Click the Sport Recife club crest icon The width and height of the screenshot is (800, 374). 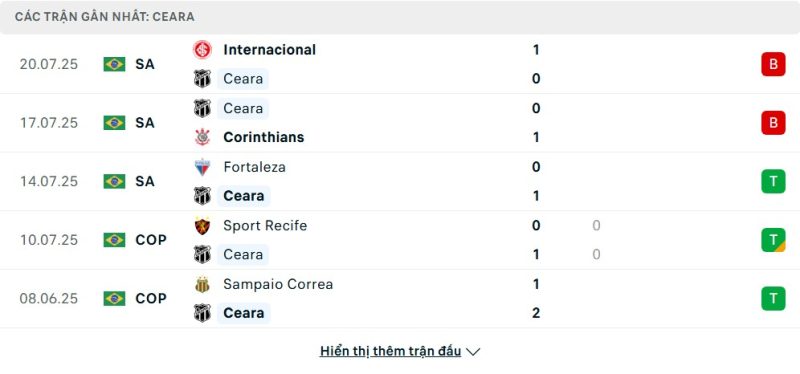tap(202, 226)
